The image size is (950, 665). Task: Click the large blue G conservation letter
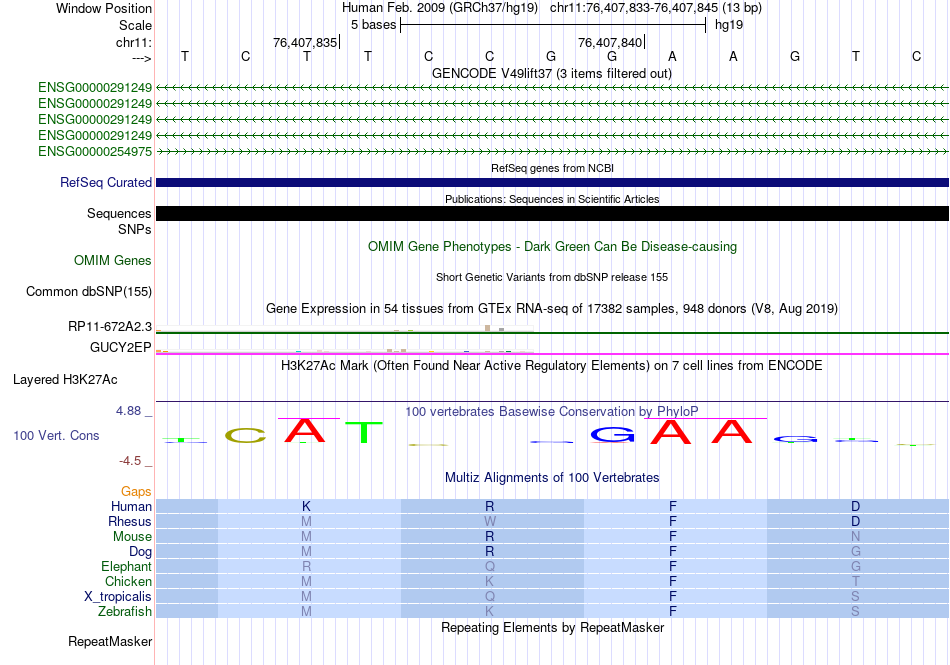pos(613,434)
